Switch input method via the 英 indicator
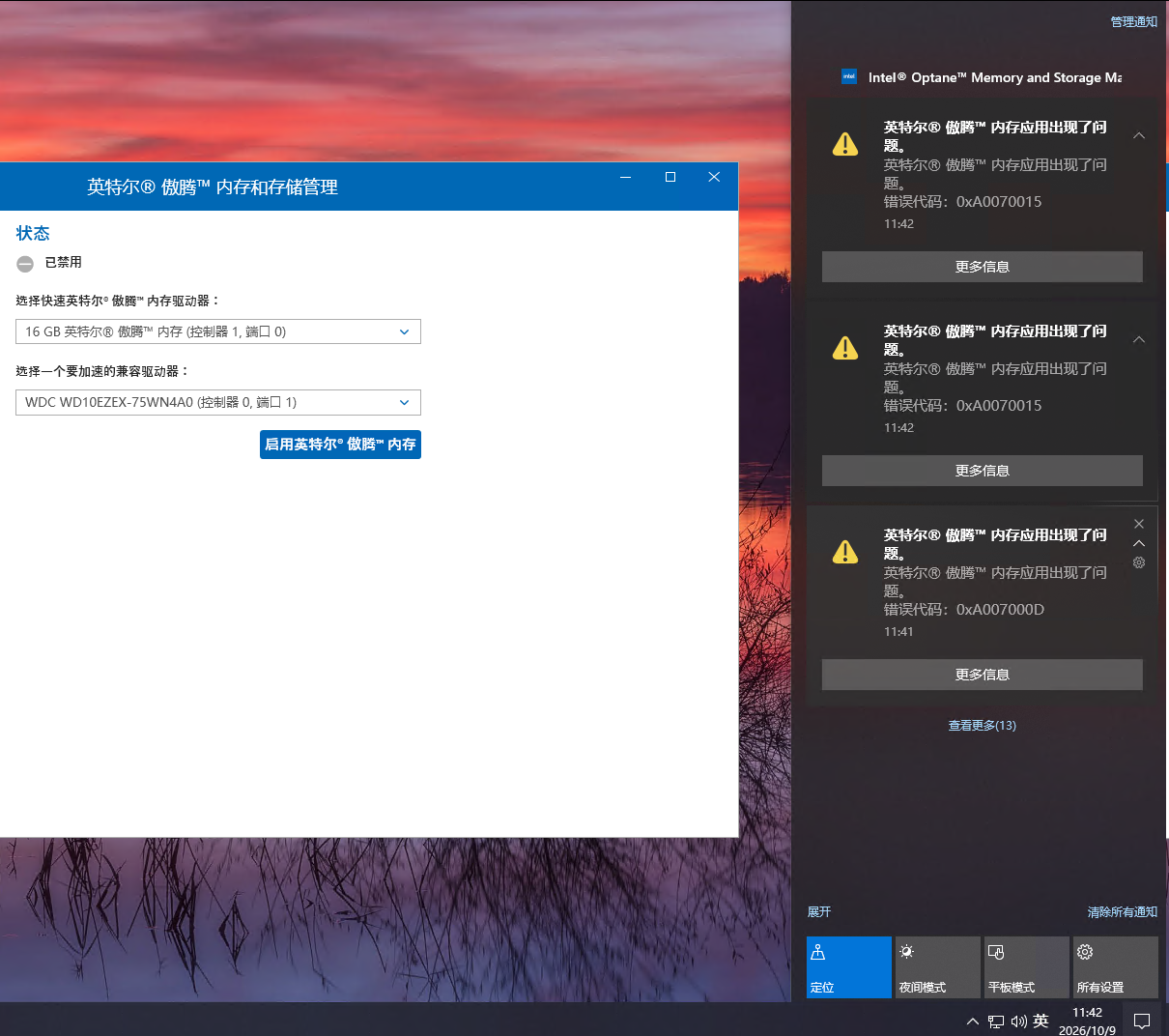Image resolution: width=1169 pixels, height=1036 pixels. tap(1041, 1021)
